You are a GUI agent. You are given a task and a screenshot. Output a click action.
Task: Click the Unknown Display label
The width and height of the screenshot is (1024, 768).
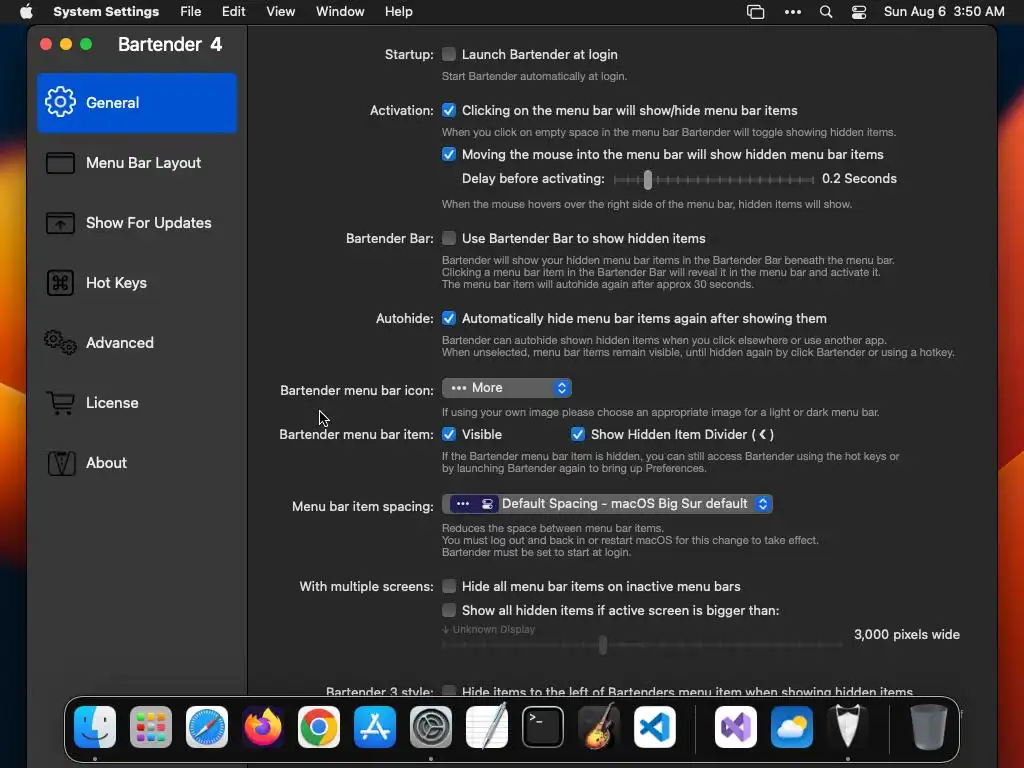pyautogui.click(x=488, y=630)
